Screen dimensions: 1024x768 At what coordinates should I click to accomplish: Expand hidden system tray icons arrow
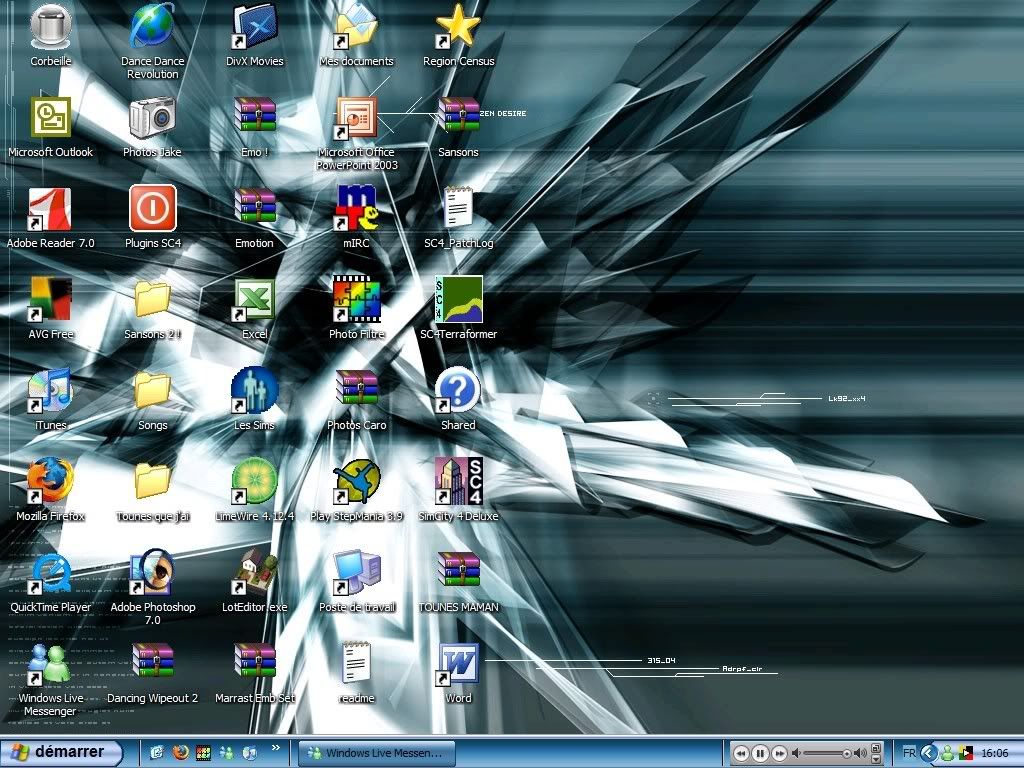[x=929, y=753]
